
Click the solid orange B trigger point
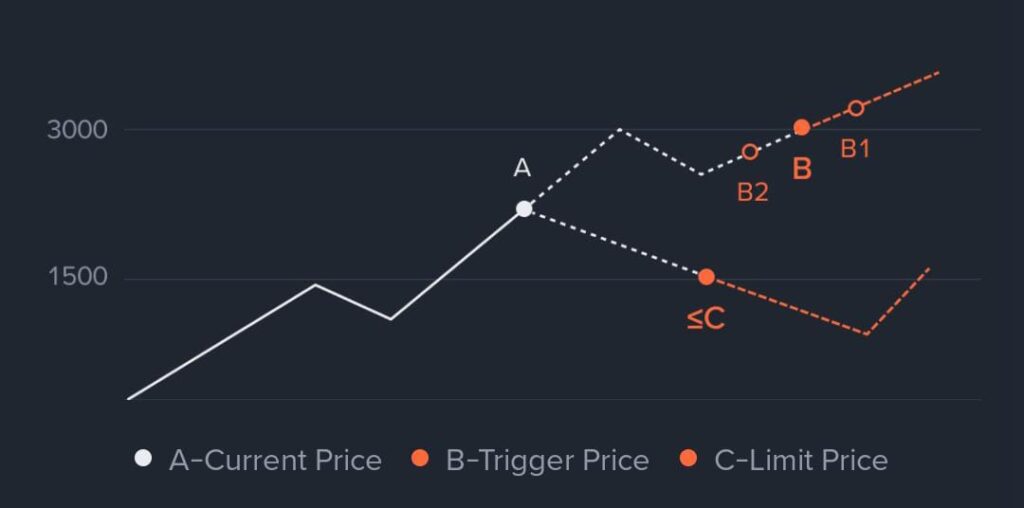pos(802,127)
